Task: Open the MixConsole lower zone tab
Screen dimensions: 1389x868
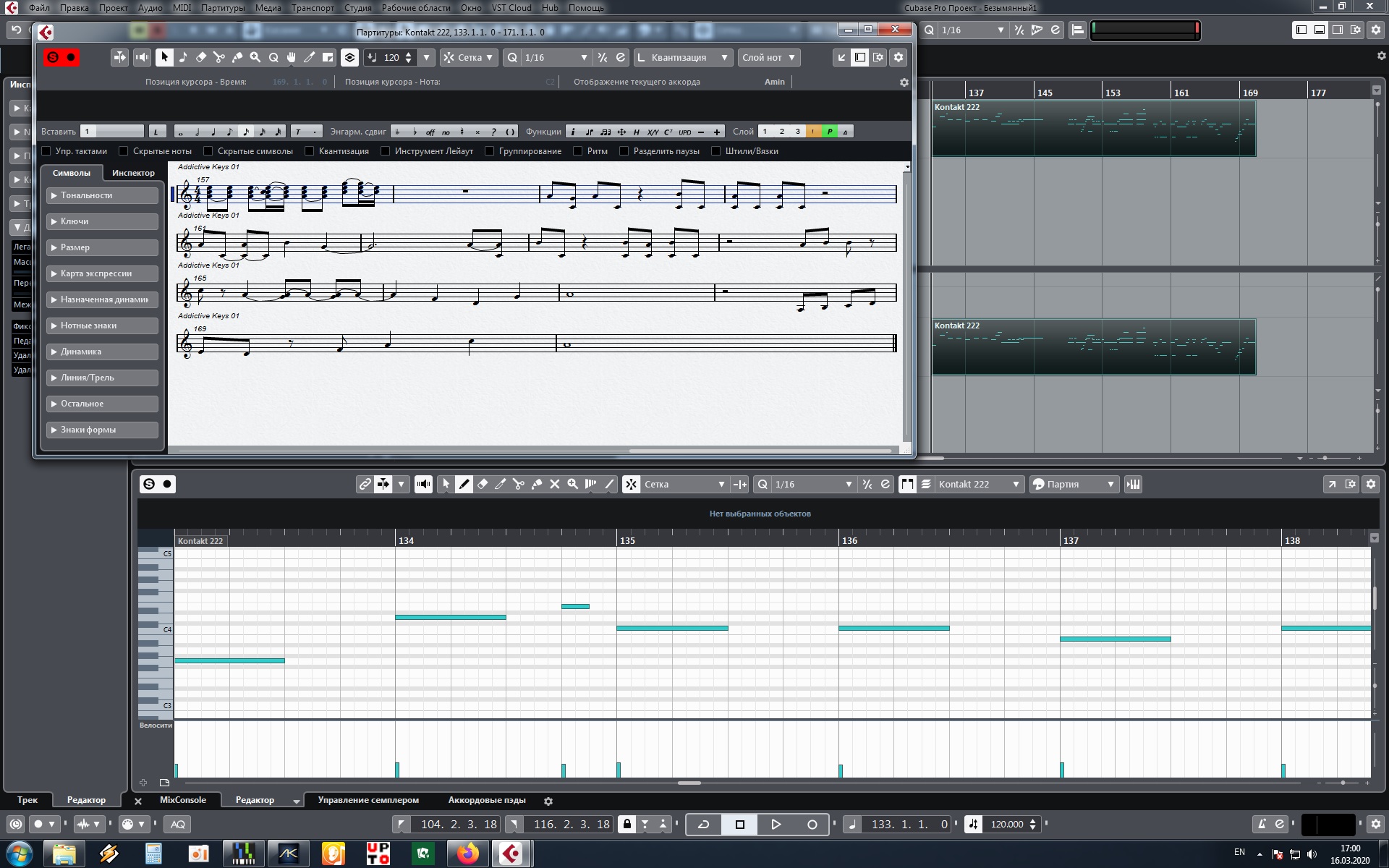Action: 182,800
